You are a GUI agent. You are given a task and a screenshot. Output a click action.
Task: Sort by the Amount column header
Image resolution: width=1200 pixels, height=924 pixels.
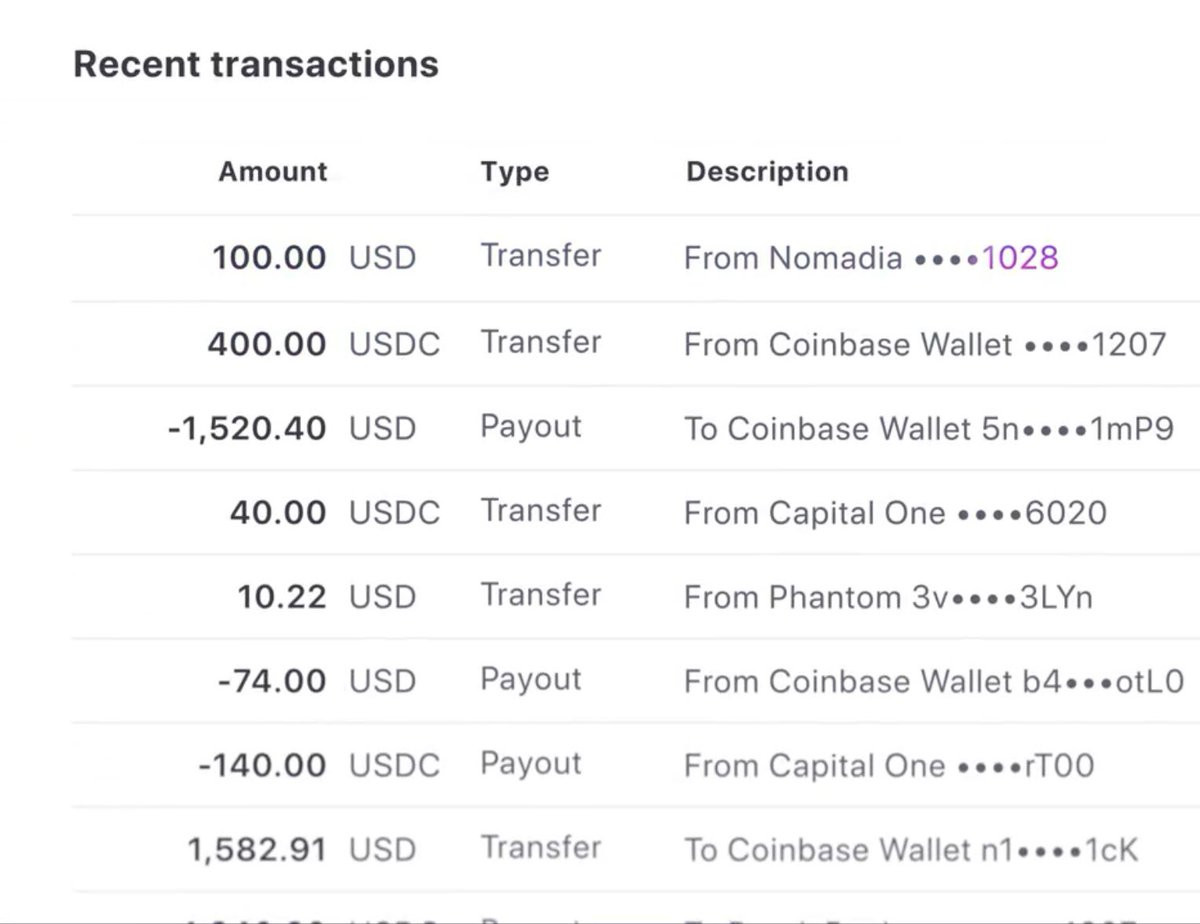coord(273,172)
